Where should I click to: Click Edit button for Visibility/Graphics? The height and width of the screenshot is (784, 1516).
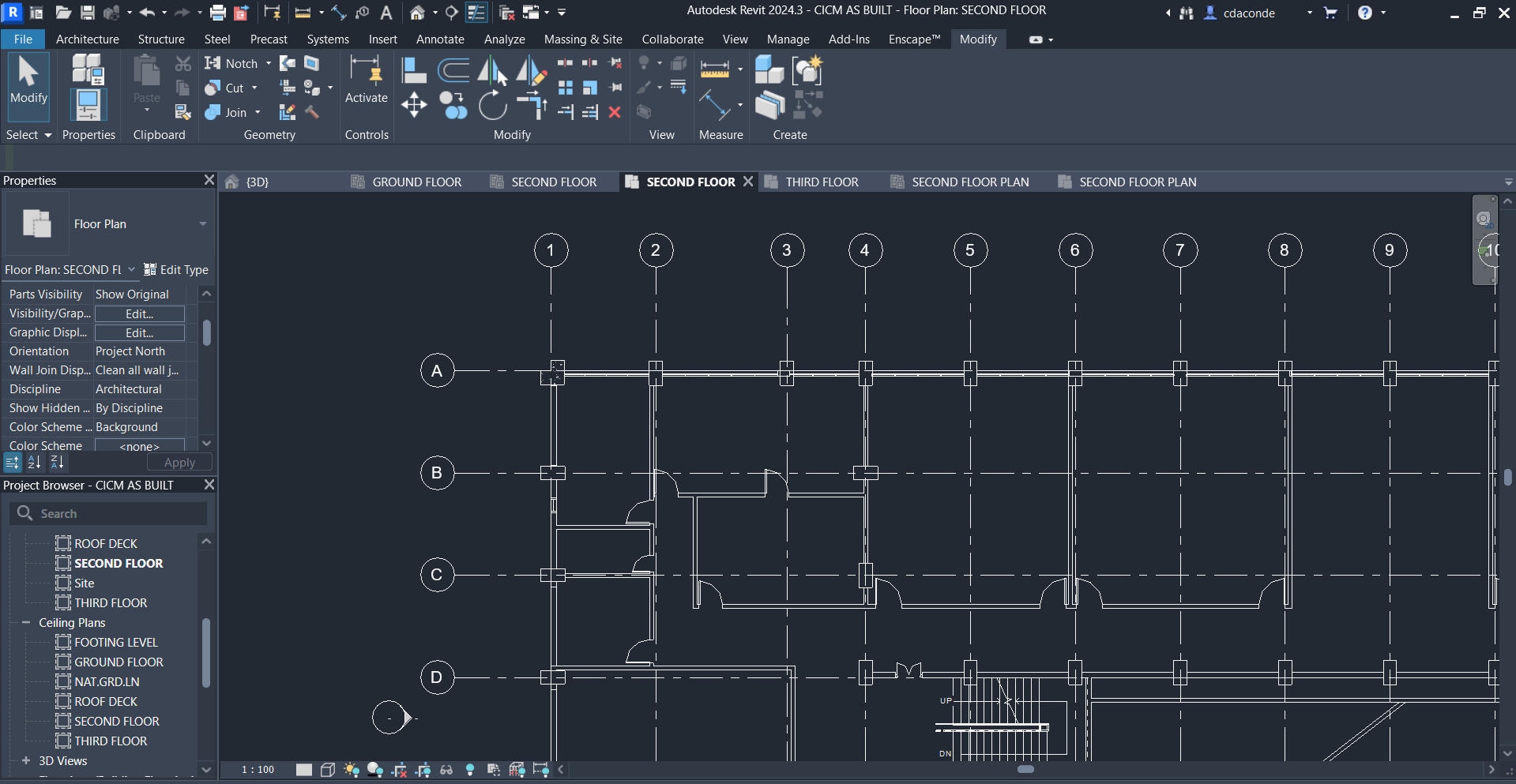click(140, 314)
